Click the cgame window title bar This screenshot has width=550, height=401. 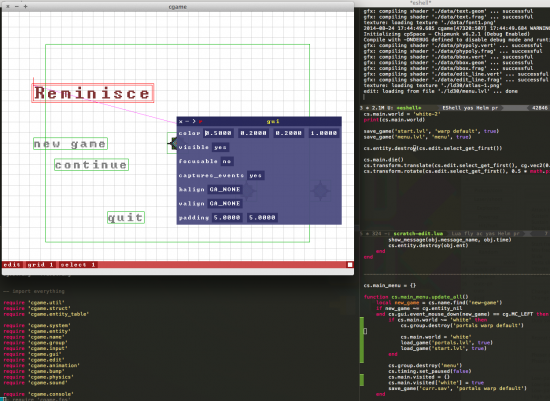pyautogui.click(x=178, y=7)
